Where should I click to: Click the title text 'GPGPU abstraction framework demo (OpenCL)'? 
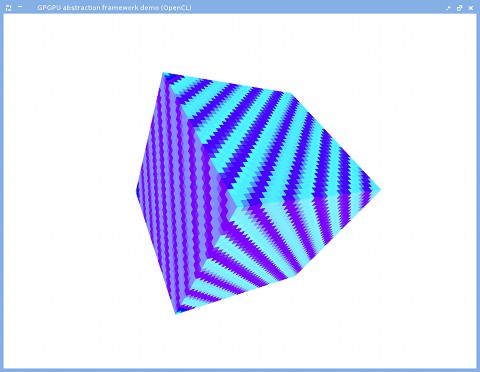pos(114,7)
